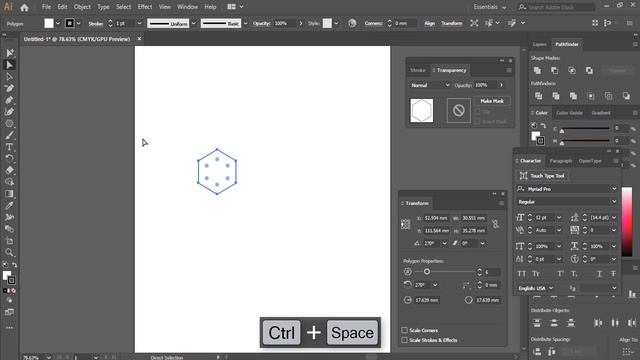The width and height of the screenshot is (640, 360).
Task: Open blending mode Normal dropdown
Action: pos(430,85)
